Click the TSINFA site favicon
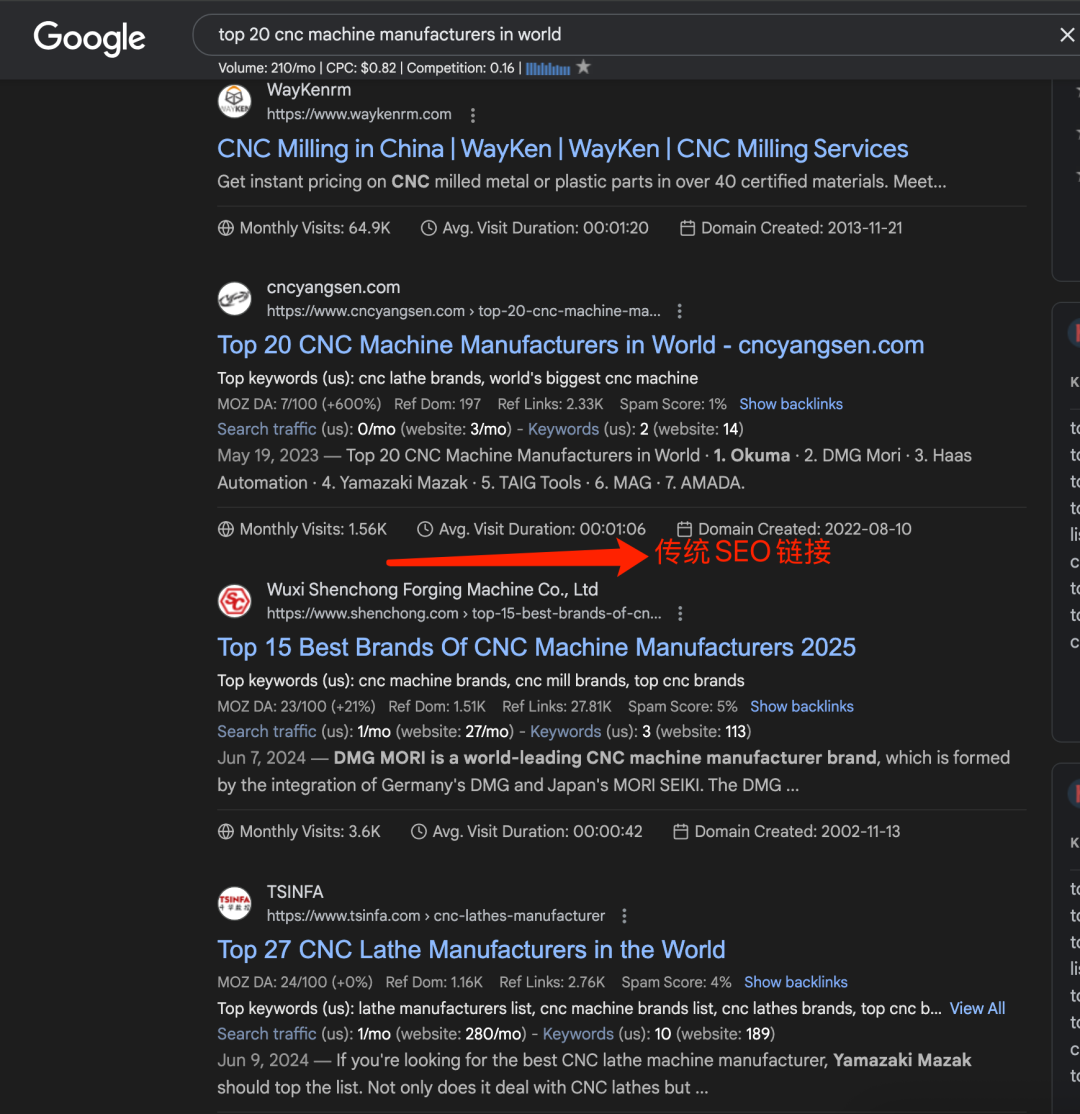This screenshot has height=1114, width=1080. pyautogui.click(x=234, y=903)
